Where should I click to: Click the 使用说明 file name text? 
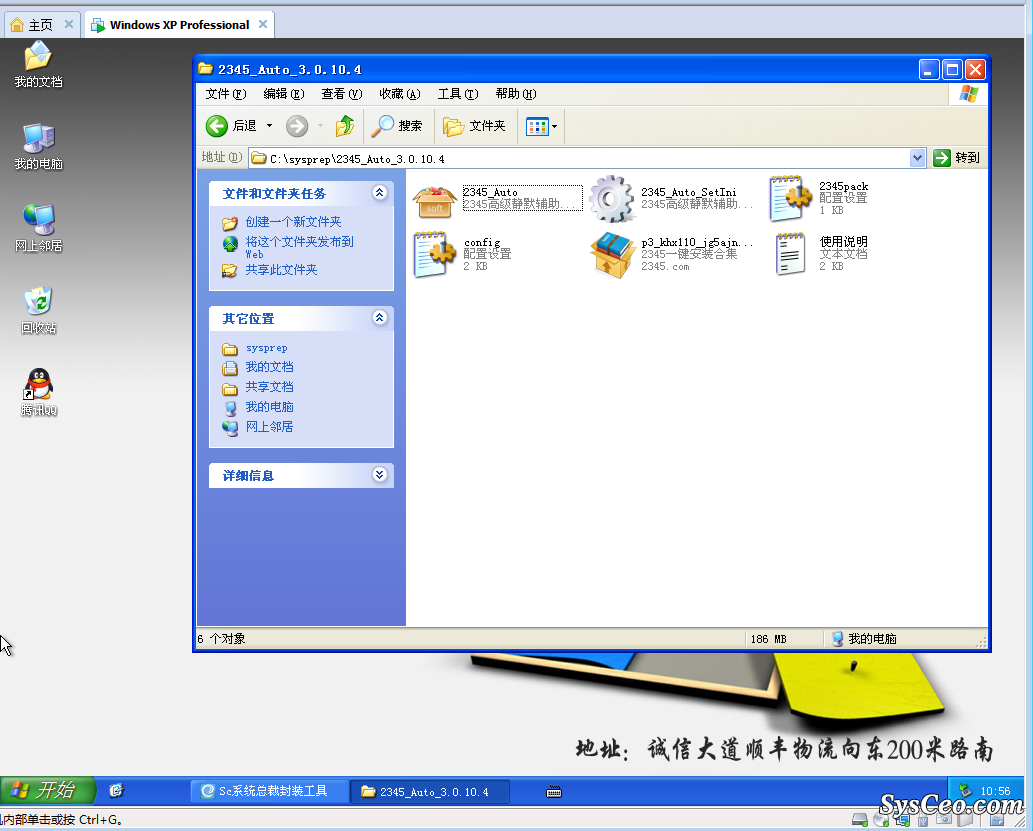tap(843, 241)
